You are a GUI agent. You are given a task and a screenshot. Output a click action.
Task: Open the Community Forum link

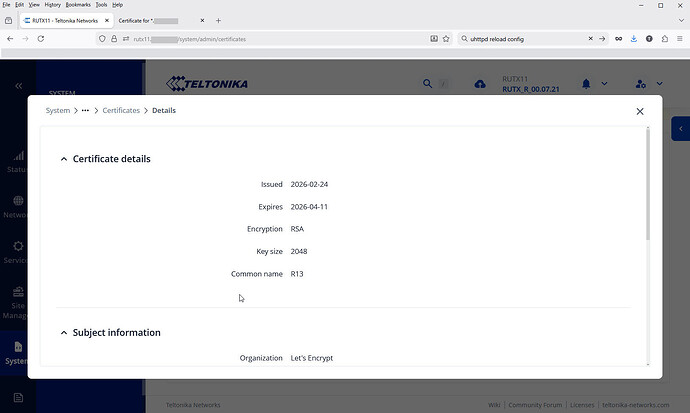(x=535, y=405)
